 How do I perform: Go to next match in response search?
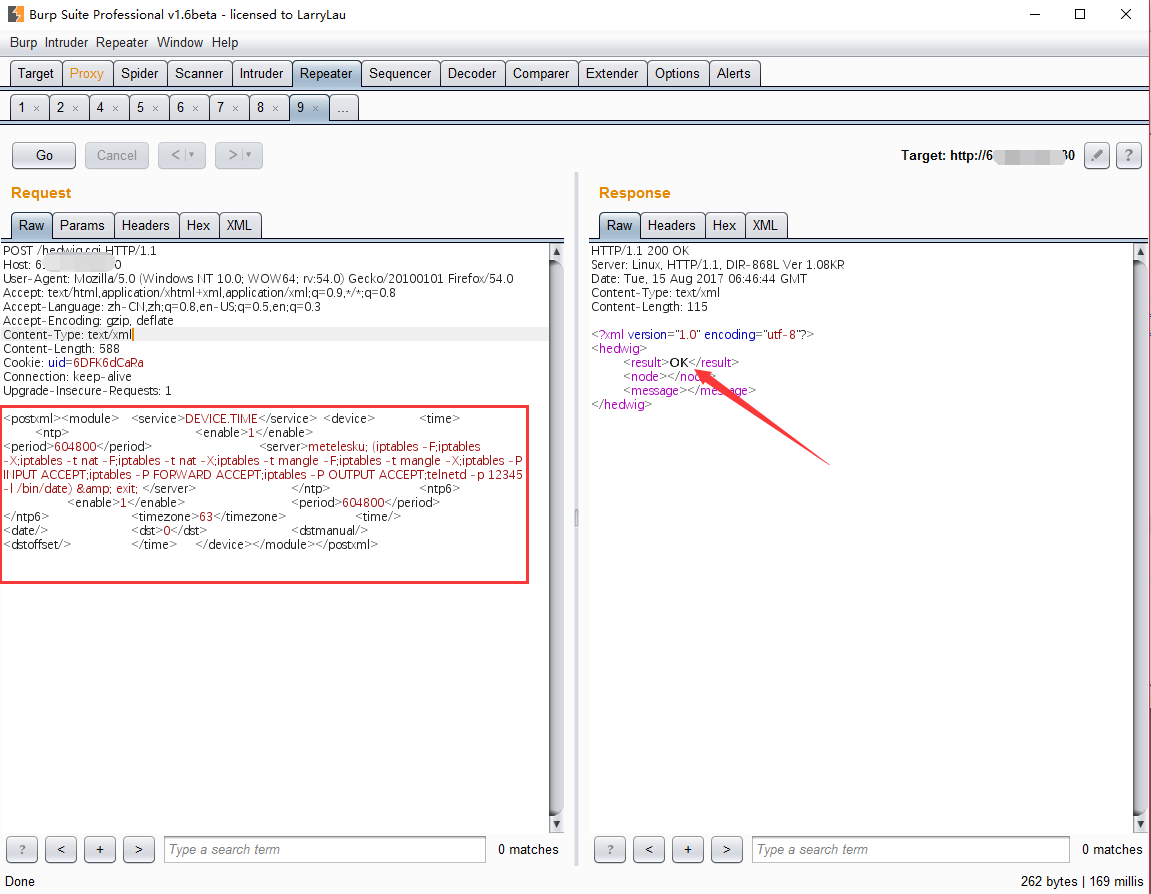(727, 849)
